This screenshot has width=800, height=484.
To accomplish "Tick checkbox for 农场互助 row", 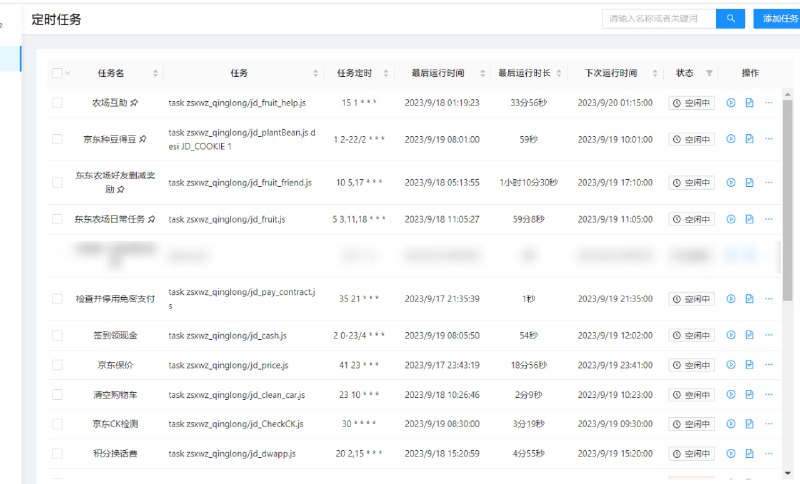I will (x=57, y=102).
